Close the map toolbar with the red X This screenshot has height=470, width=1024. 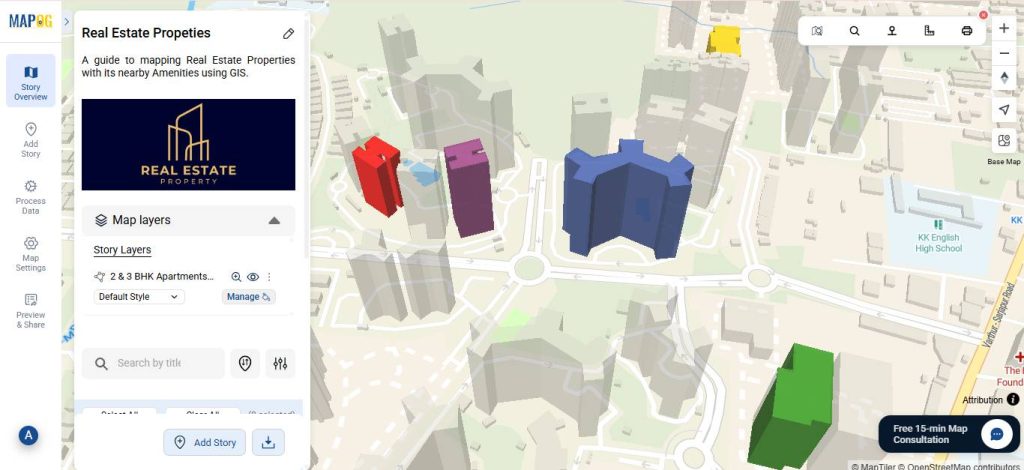(983, 15)
